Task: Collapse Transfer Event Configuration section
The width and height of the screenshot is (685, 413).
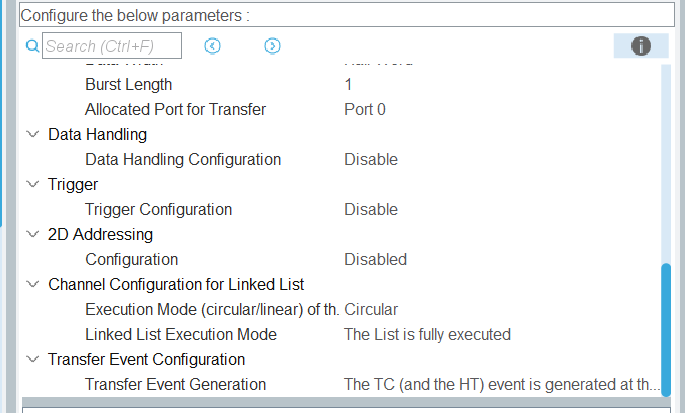Action: (33, 359)
